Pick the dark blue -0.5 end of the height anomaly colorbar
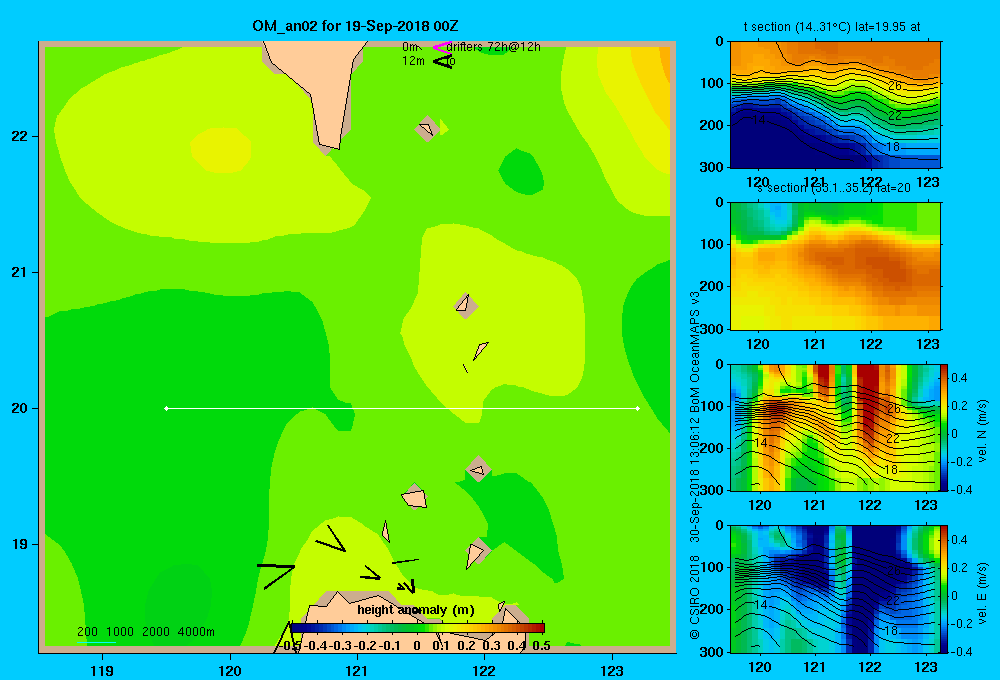The width and height of the screenshot is (1000, 680). pos(296,628)
